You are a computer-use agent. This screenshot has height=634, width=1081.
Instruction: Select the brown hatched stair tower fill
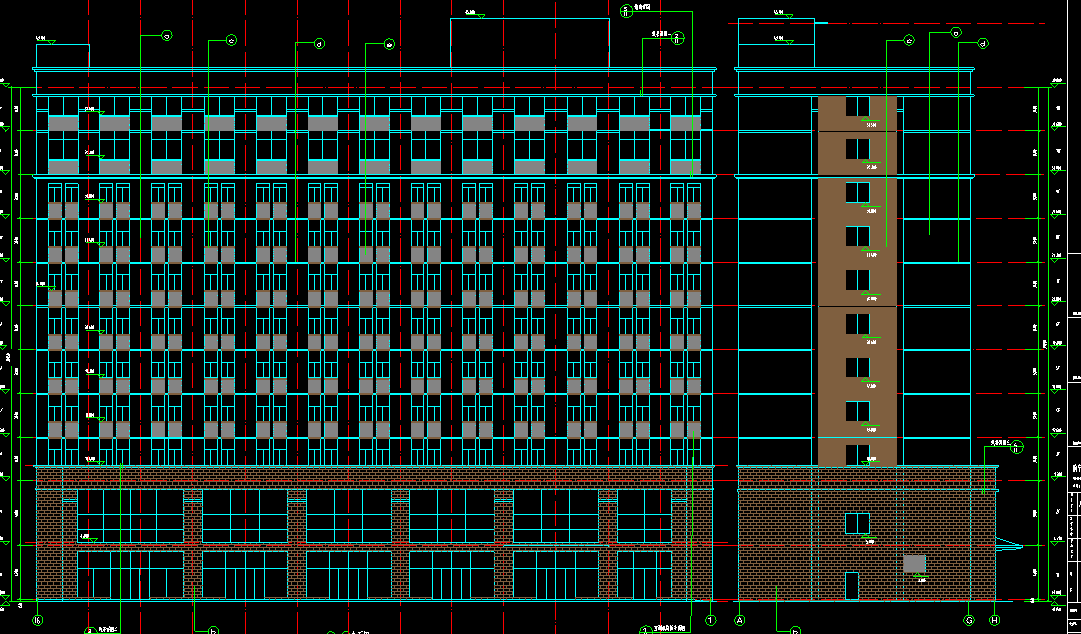[x=858, y=280]
